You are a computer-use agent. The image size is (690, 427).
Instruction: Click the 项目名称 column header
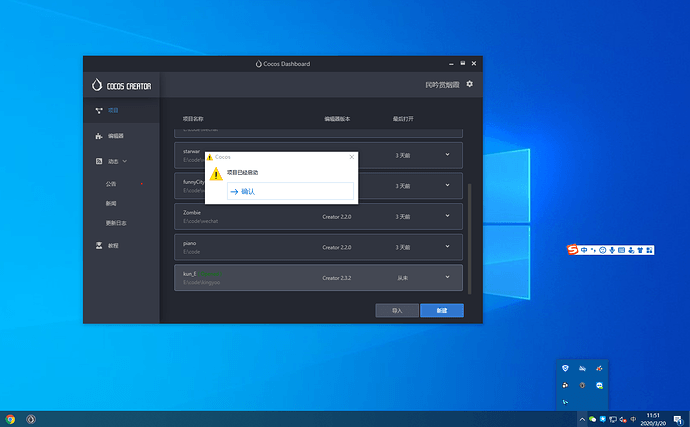point(193,119)
